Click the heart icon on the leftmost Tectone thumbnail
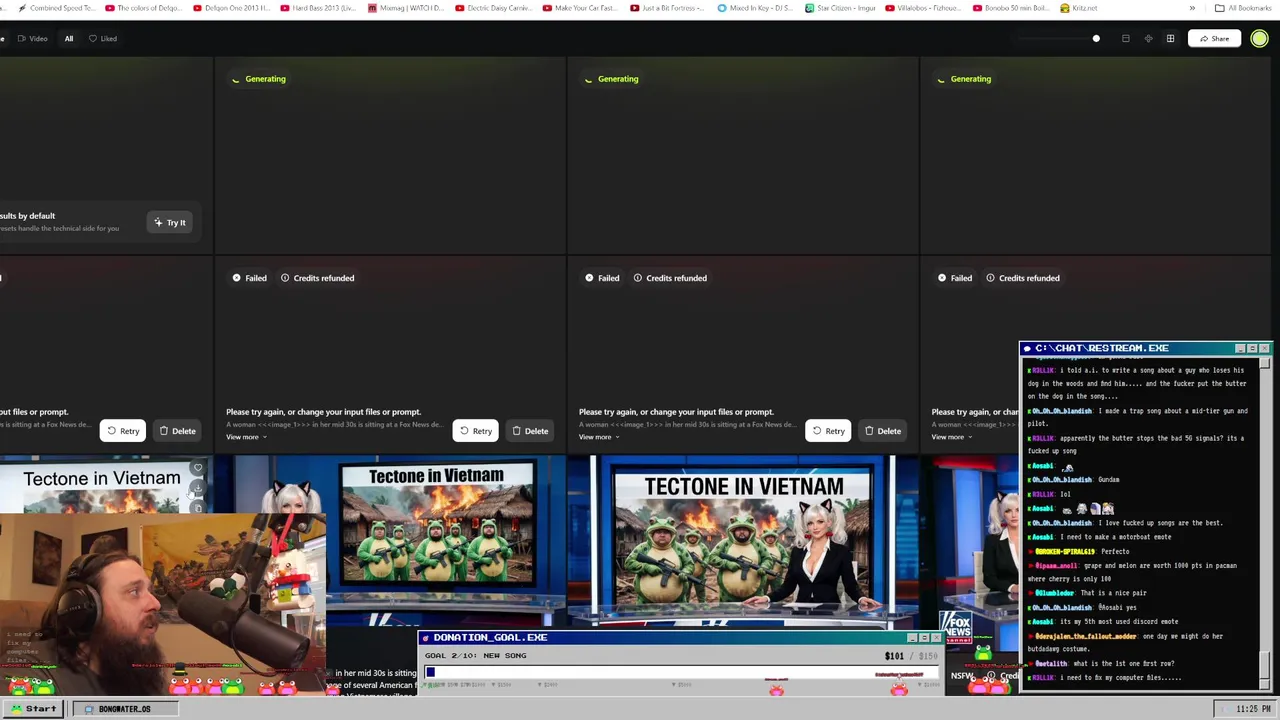The image size is (1280, 720). [x=197, y=468]
